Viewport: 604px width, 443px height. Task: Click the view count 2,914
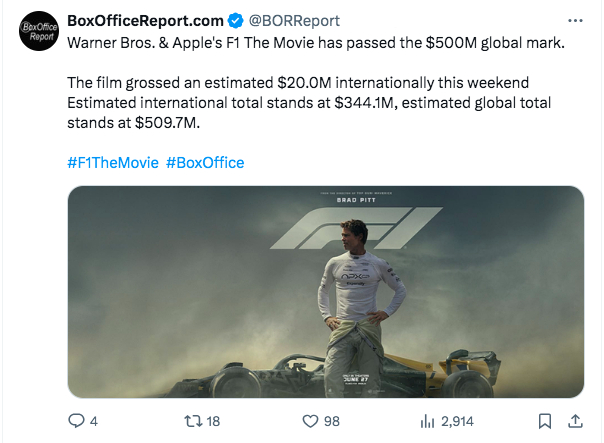pyautogui.click(x=457, y=421)
